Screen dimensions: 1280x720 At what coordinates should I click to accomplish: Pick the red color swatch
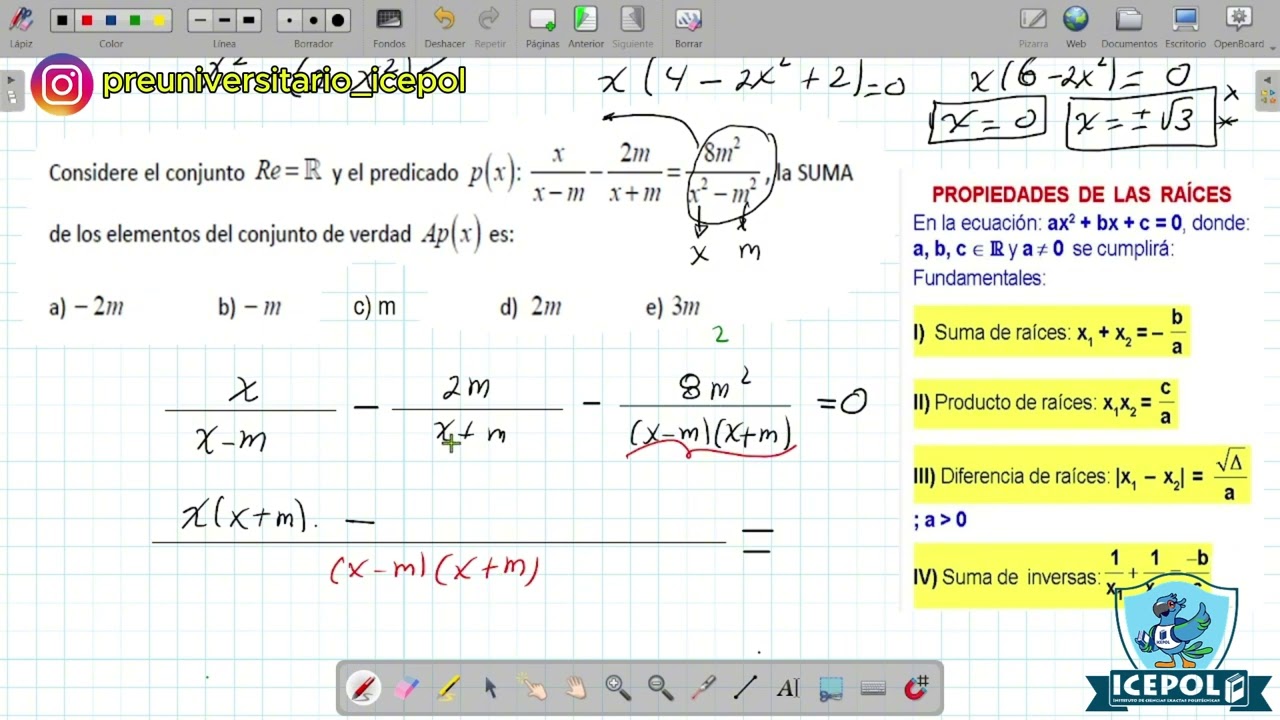click(x=87, y=21)
